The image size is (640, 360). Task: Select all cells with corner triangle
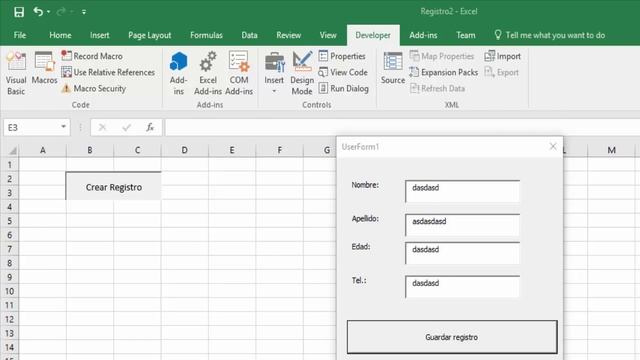(13, 150)
